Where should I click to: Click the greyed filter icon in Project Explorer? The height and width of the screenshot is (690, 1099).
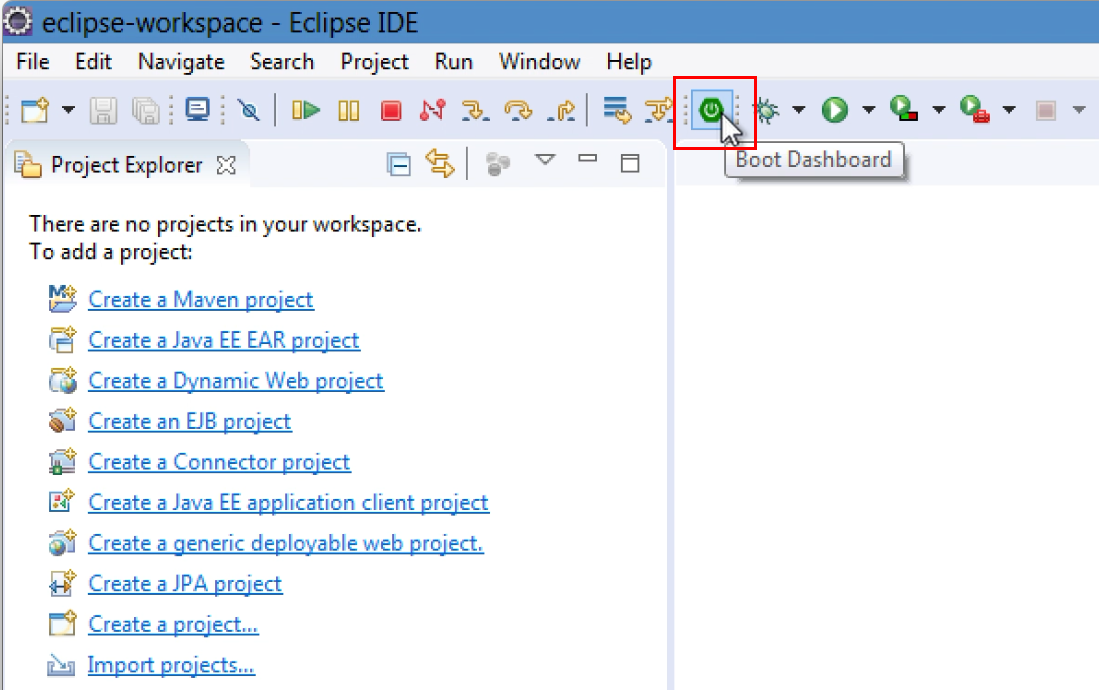click(498, 164)
